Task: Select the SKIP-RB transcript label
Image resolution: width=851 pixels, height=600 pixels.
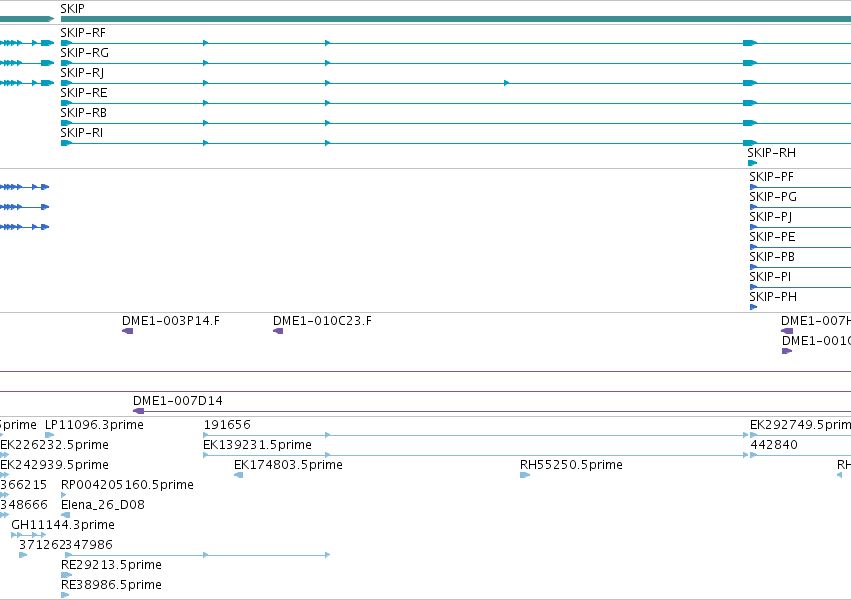Action: (x=84, y=113)
